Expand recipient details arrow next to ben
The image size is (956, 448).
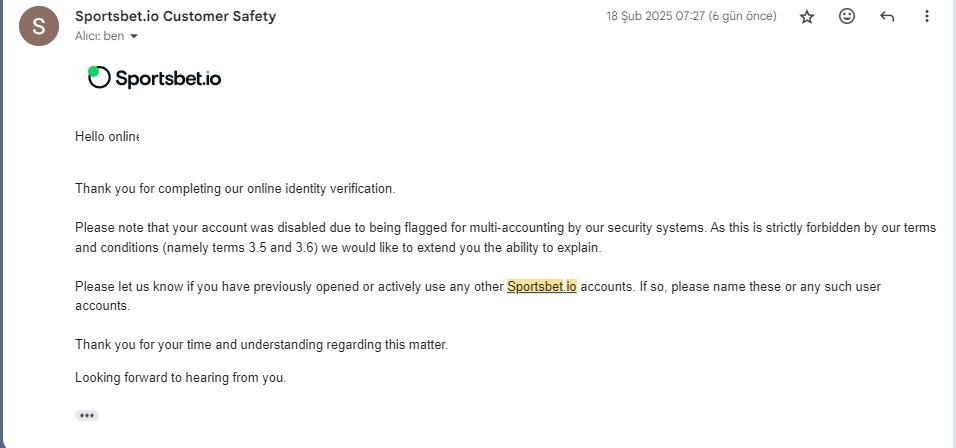pos(134,37)
